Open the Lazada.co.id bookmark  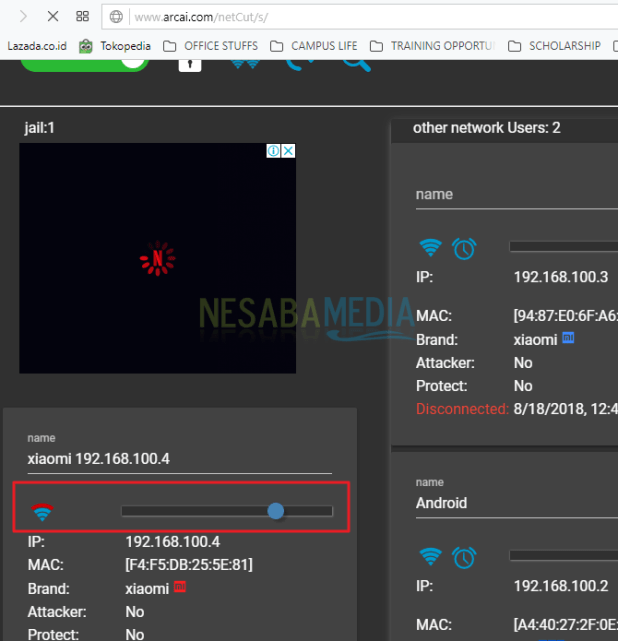[x=37, y=46]
